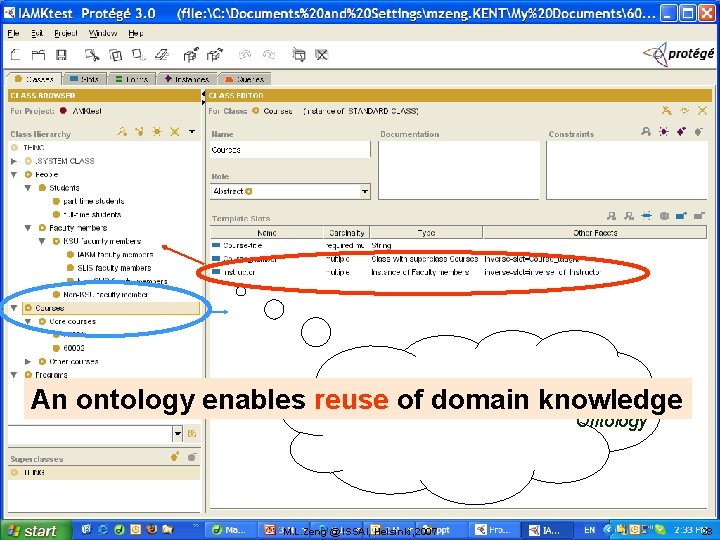Expand the :SYSTEM-CLASS tree node
Image resolution: width=720 pixels, height=540 pixels.
pos(14,161)
